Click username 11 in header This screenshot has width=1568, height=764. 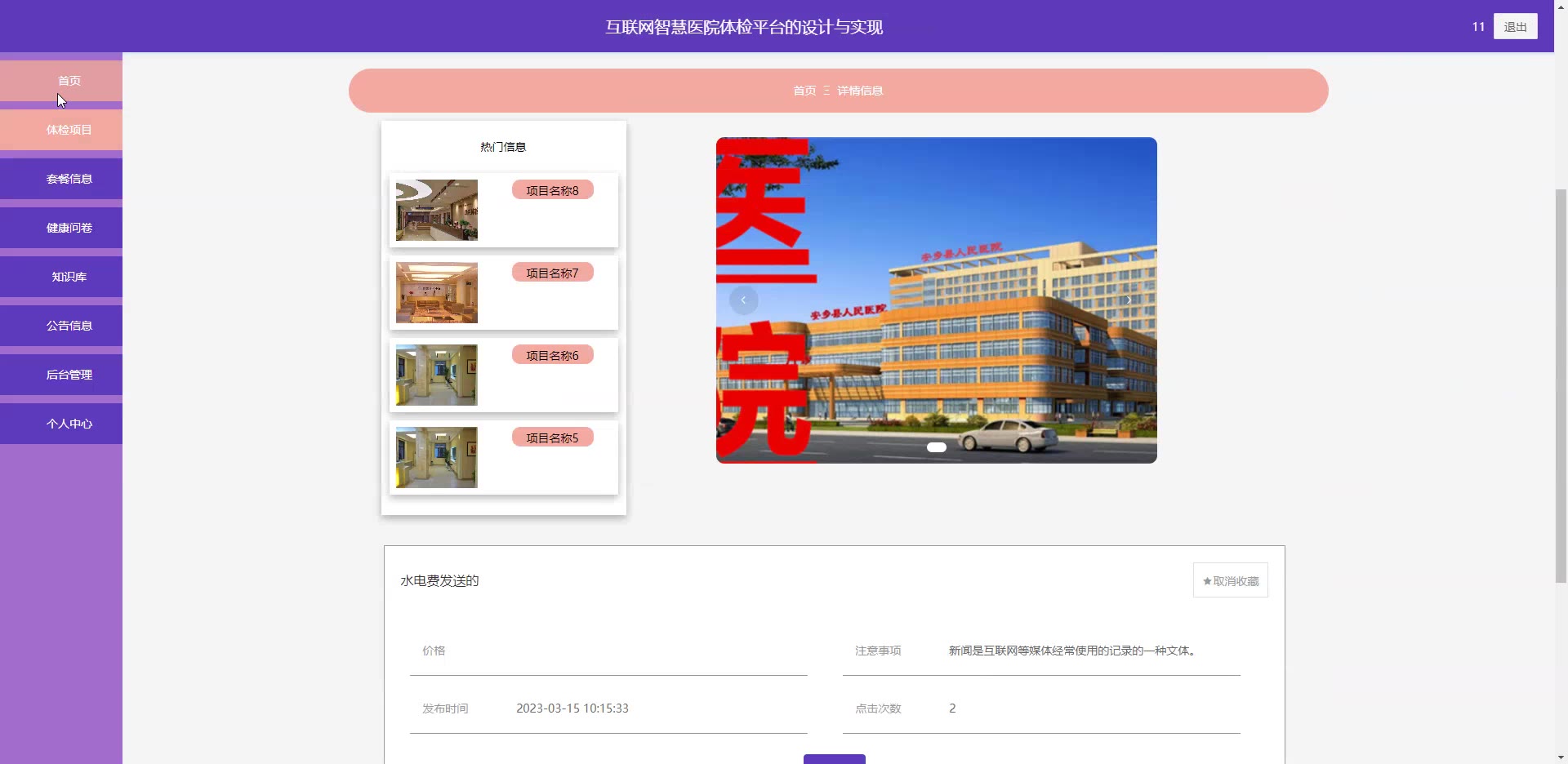[x=1478, y=27]
